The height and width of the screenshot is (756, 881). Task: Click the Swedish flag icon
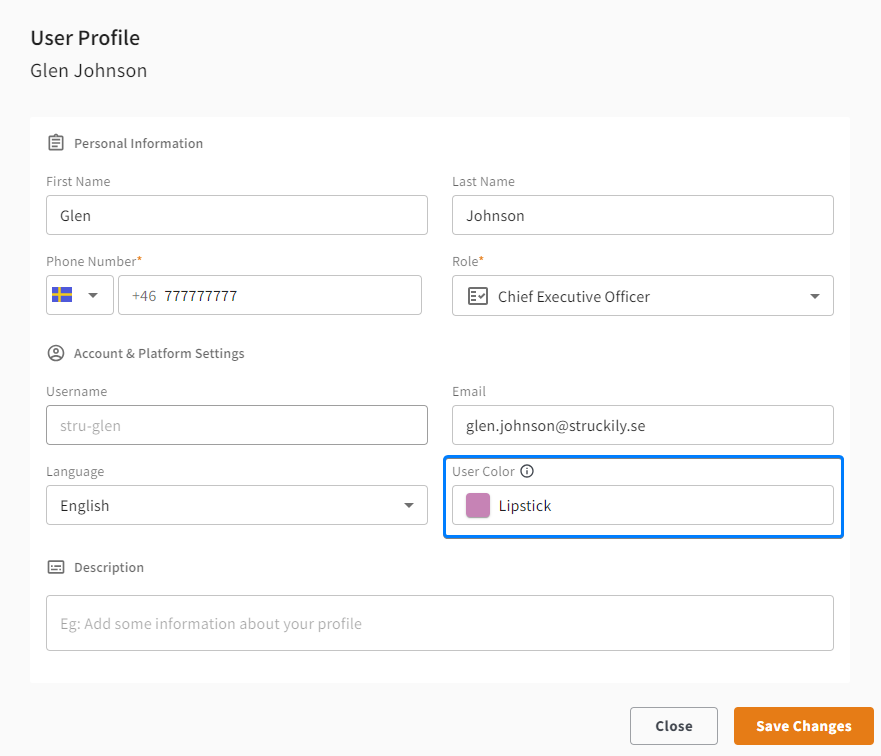point(62,294)
